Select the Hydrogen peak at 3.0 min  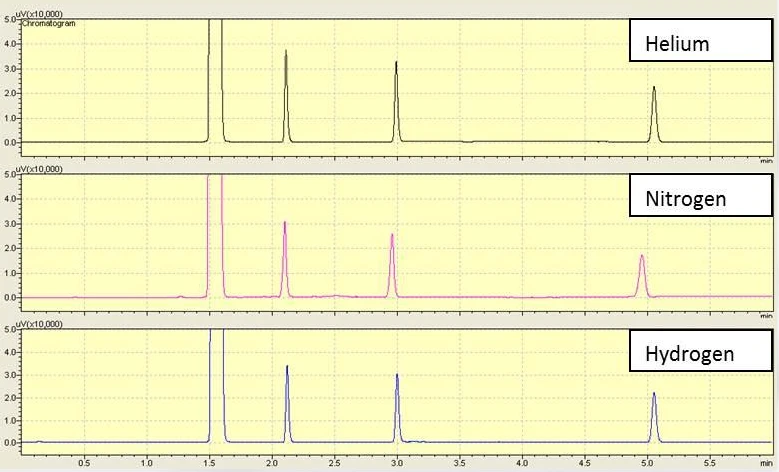(x=397, y=408)
